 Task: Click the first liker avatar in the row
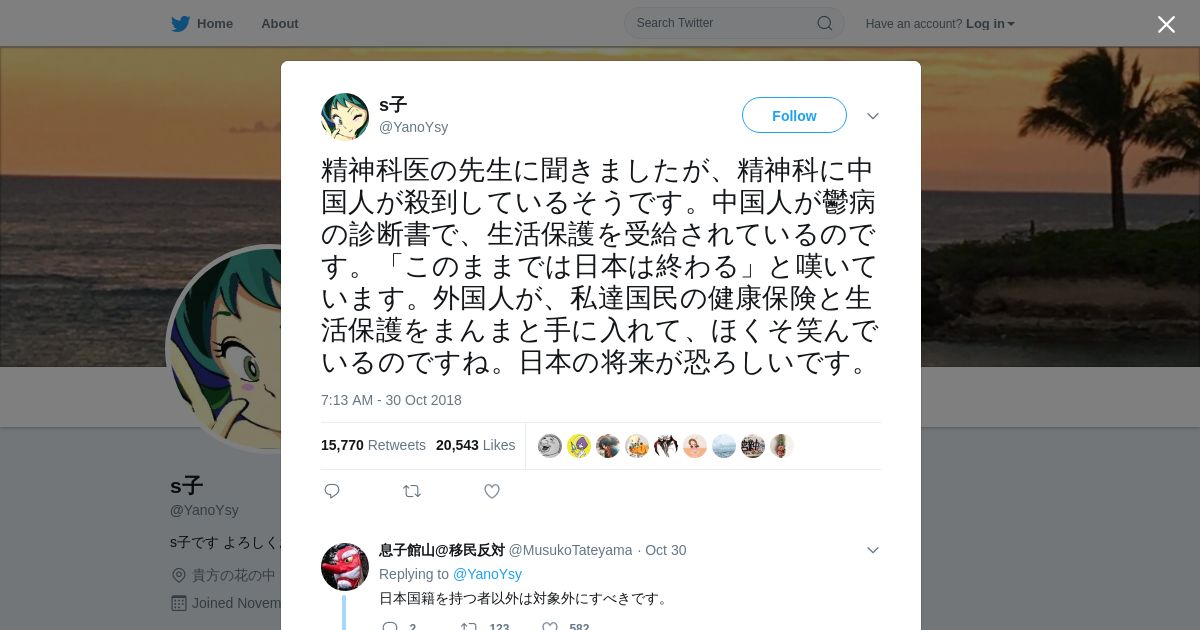[x=550, y=446]
